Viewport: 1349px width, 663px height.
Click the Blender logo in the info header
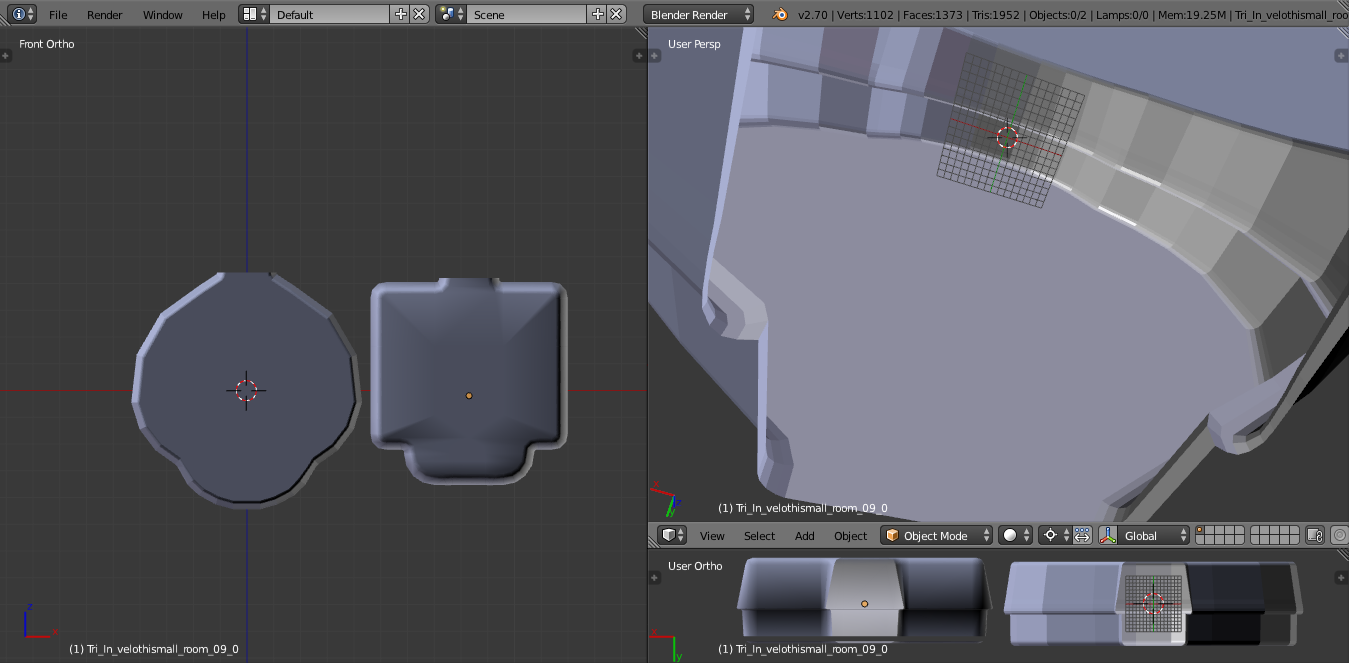pyautogui.click(x=778, y=15)
